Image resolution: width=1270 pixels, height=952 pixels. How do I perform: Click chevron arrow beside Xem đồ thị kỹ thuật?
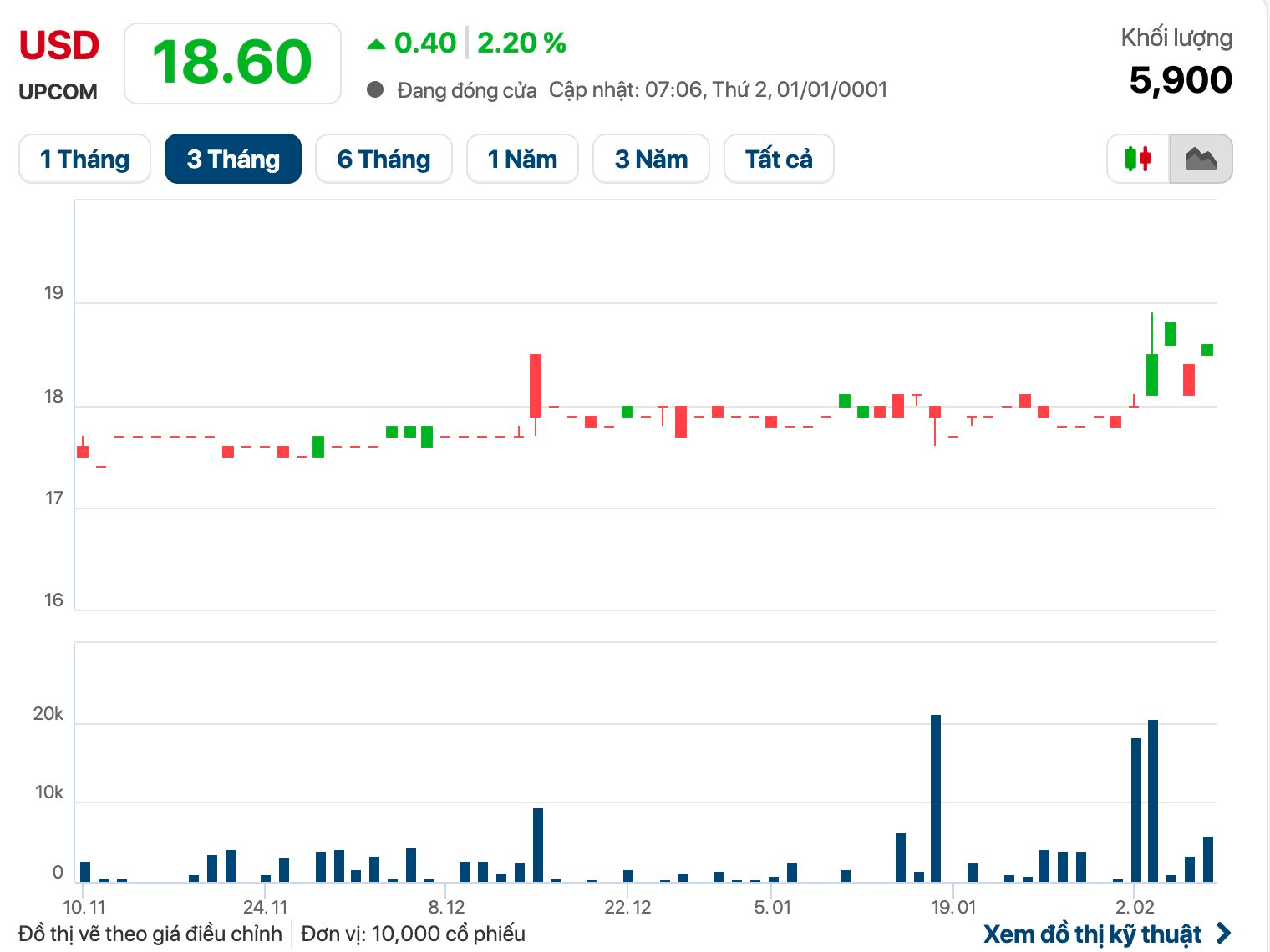(x=1223, y=933)
